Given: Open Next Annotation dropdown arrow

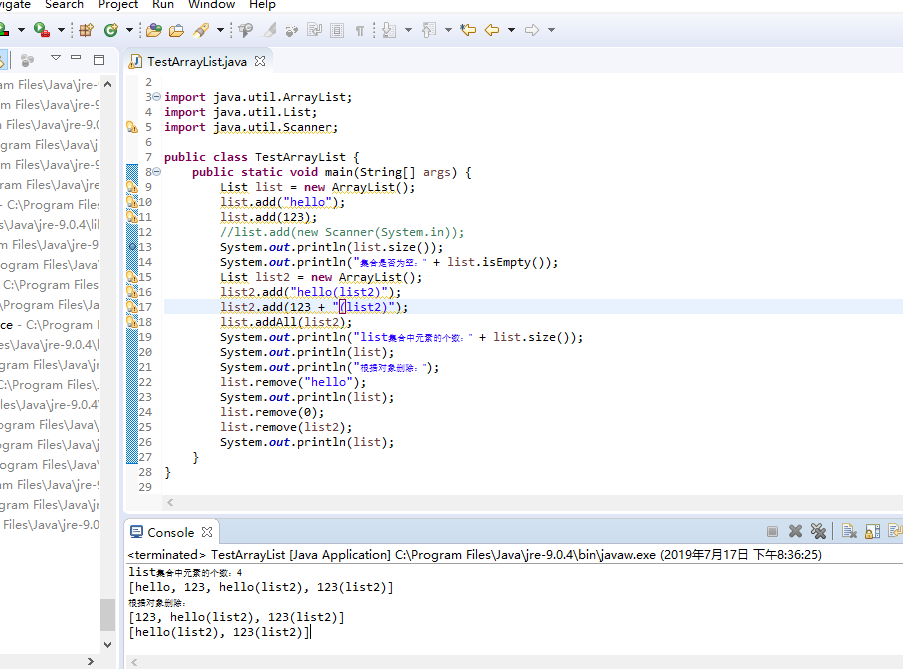Looking at the screenshot, I should point(408,30).
